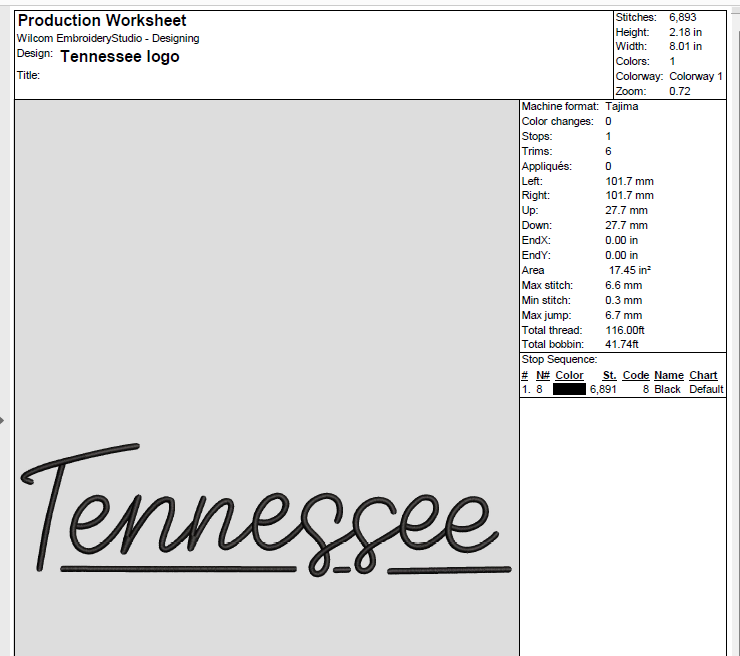Click the Max stitch value 6.6 mm
This screenshot has width=740, height=656.
(623, 286)
